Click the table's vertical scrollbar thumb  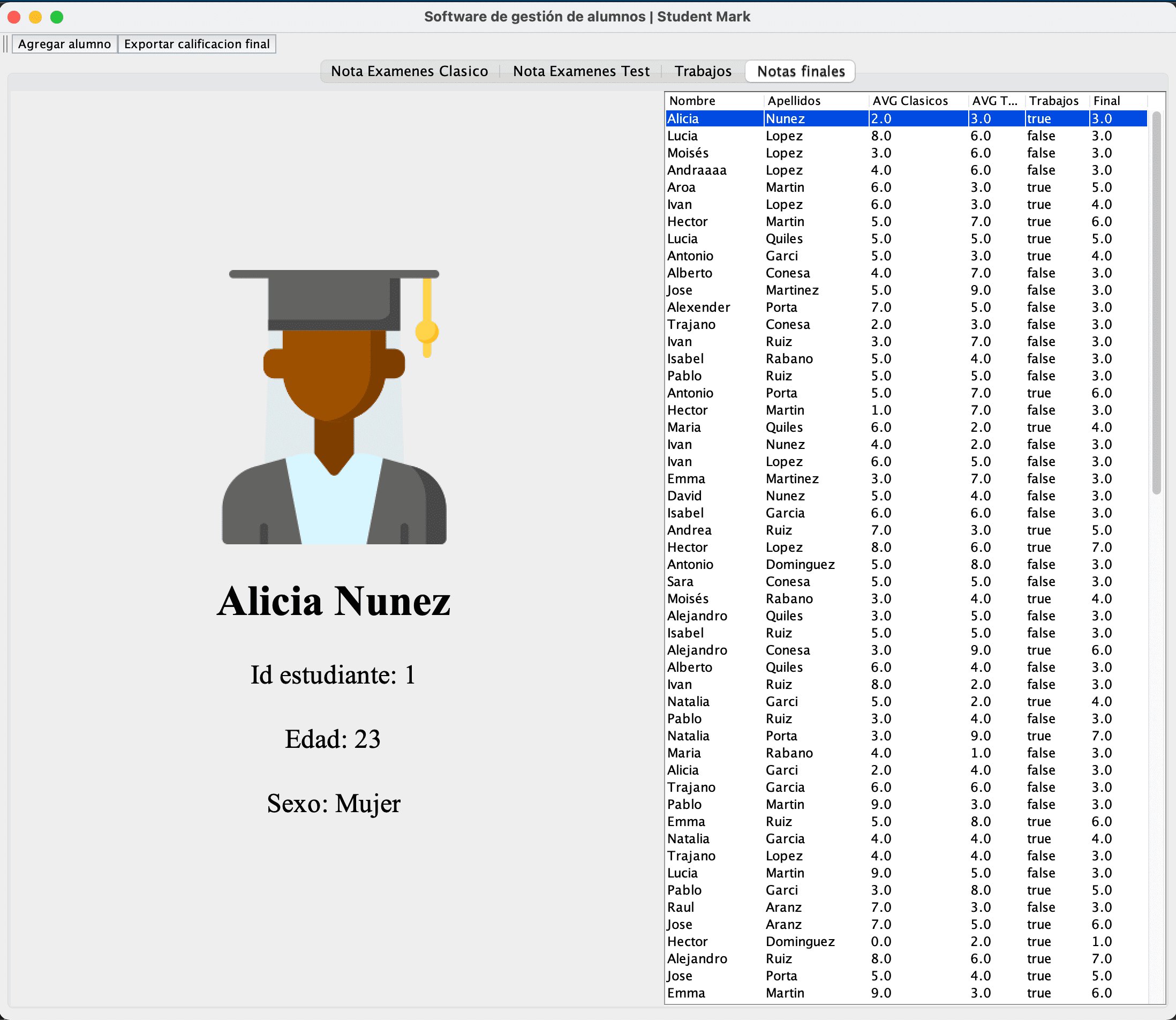tap(1156, 303)
